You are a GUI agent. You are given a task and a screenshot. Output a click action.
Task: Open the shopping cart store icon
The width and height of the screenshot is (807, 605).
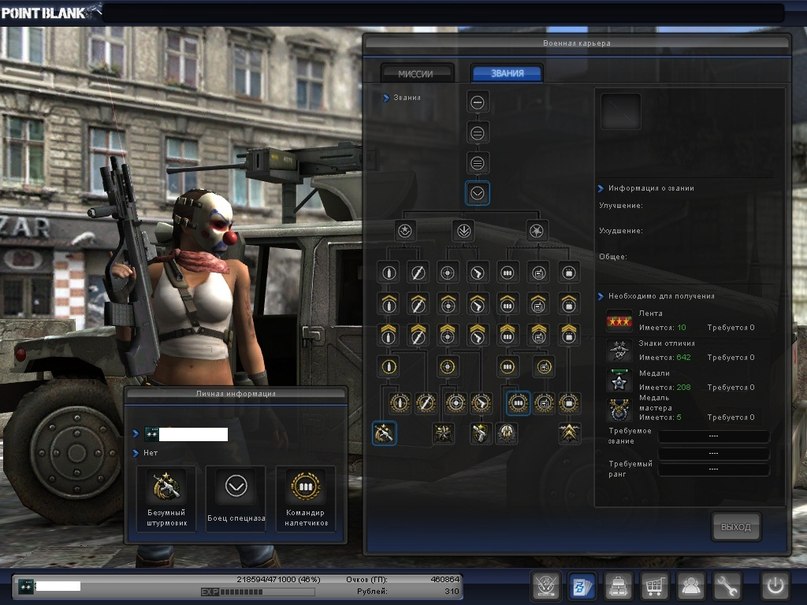click(x=655, y=586)
